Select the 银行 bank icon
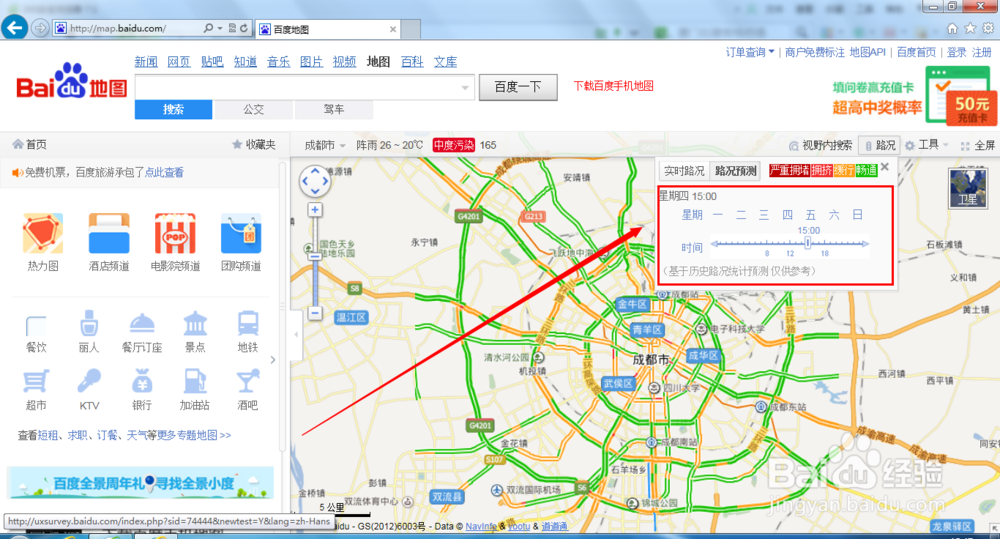Screen dimensions: 1000x539 coord(142,381)
